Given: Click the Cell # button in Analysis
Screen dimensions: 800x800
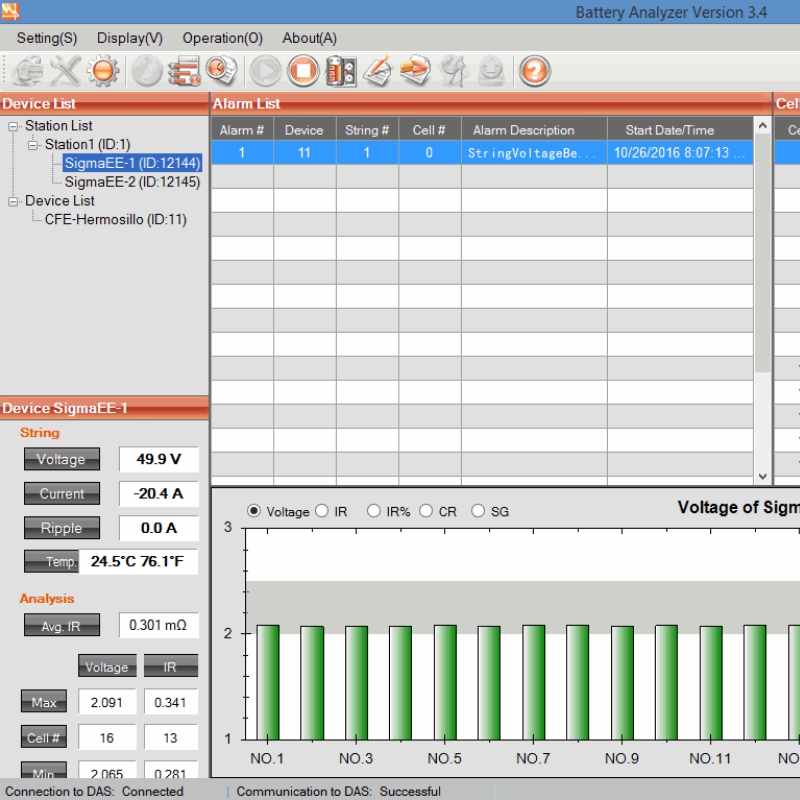Looking at the screenshot, I should point(44,737).
